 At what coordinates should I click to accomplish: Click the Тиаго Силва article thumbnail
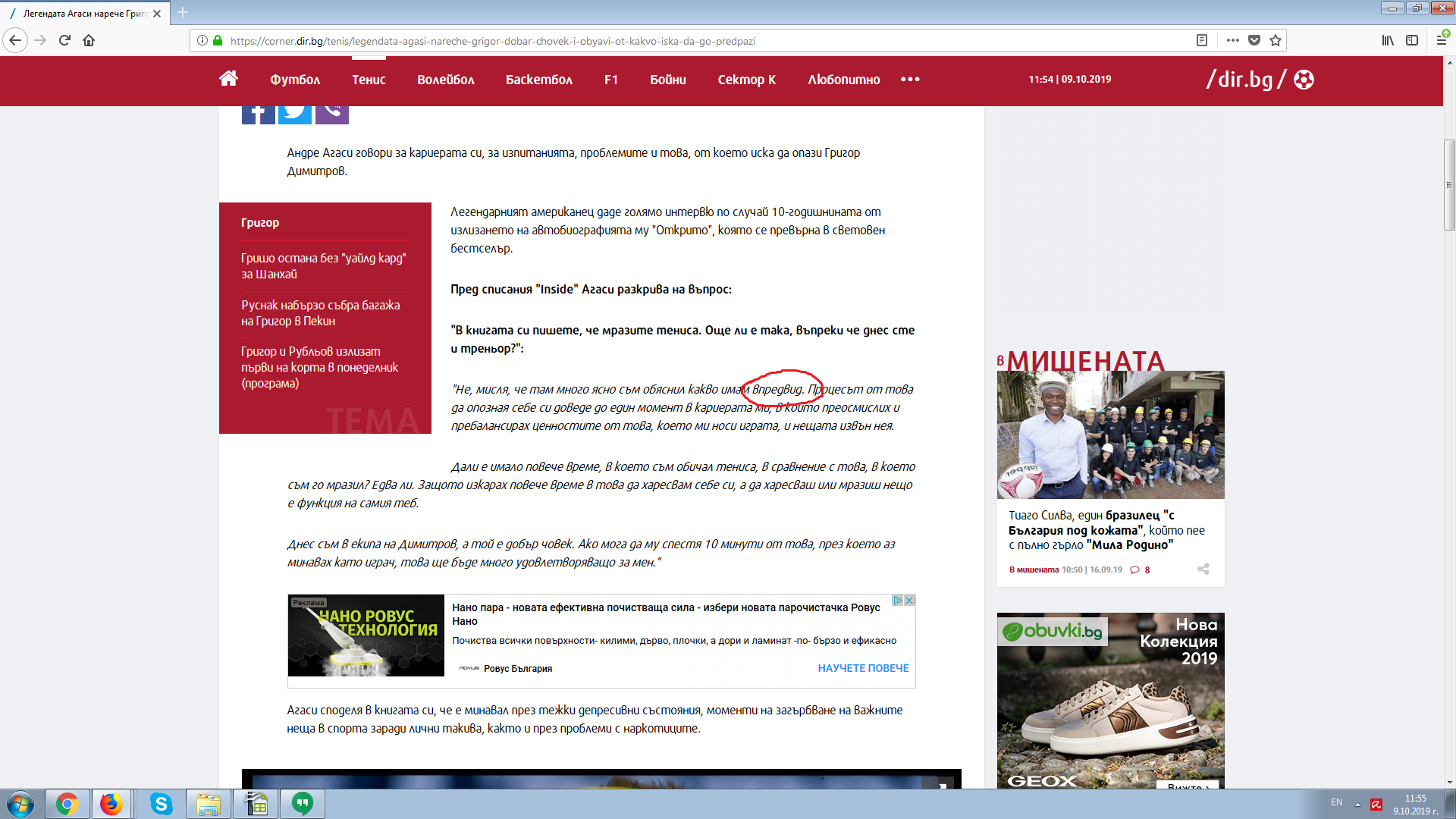point(1110,435)
